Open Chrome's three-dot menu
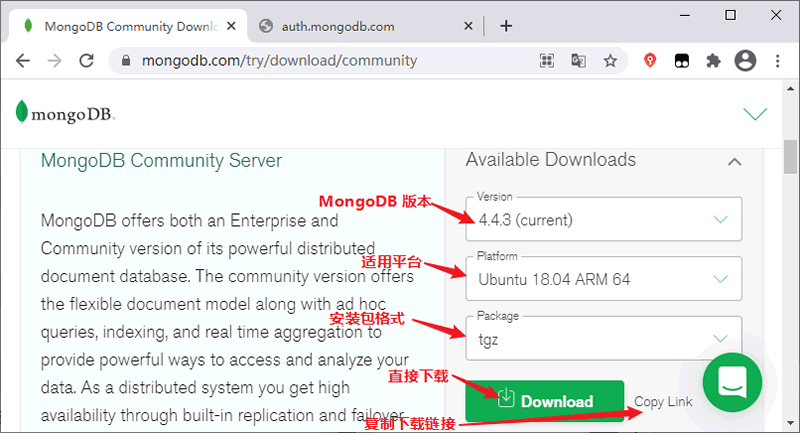800x433 pixels. [778, 61]
